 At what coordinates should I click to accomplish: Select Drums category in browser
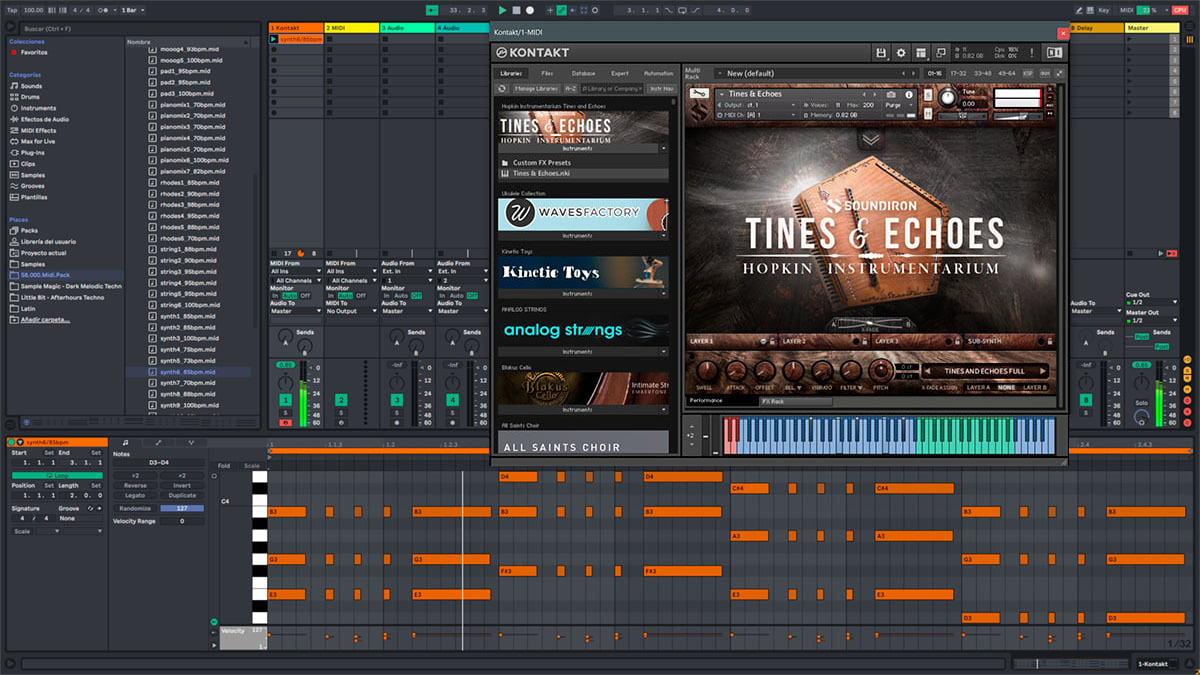[x=31, y=97]
